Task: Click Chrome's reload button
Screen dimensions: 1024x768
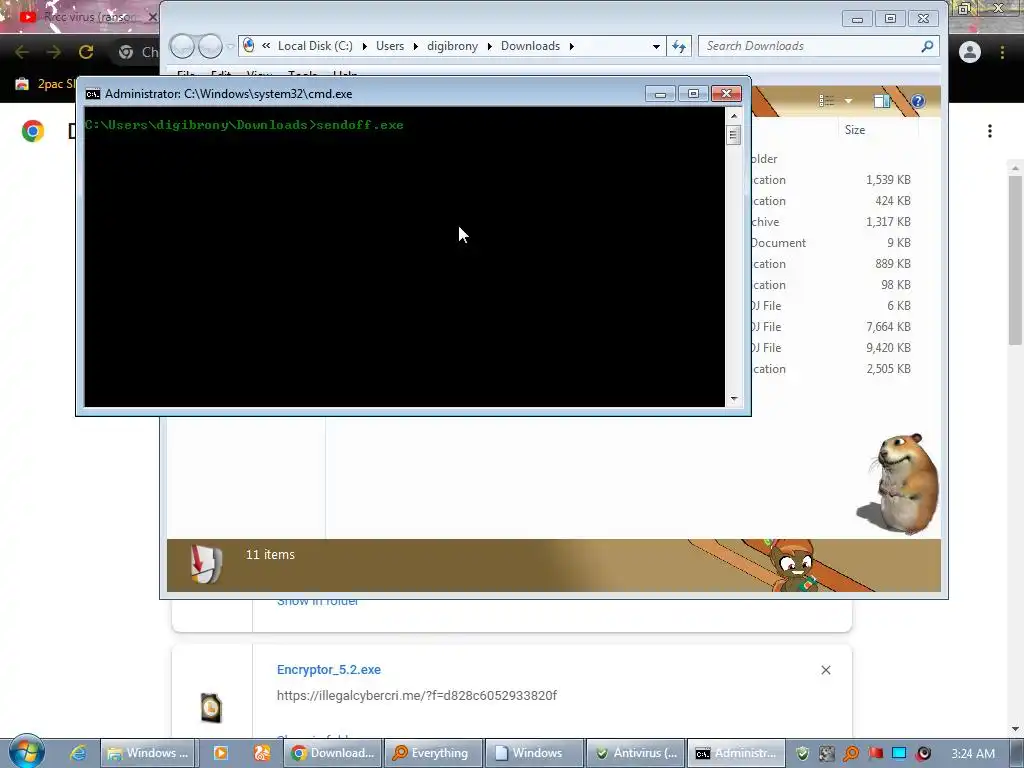Action: point(86,52)
